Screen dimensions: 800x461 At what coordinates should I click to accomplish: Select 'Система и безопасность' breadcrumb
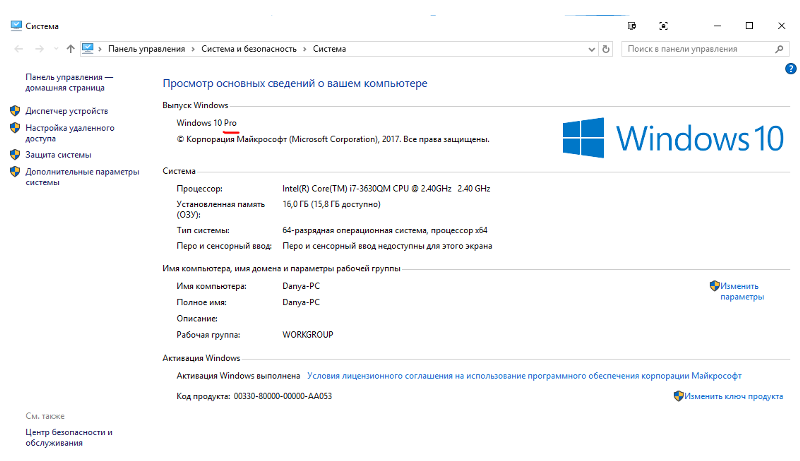point(249,49)
